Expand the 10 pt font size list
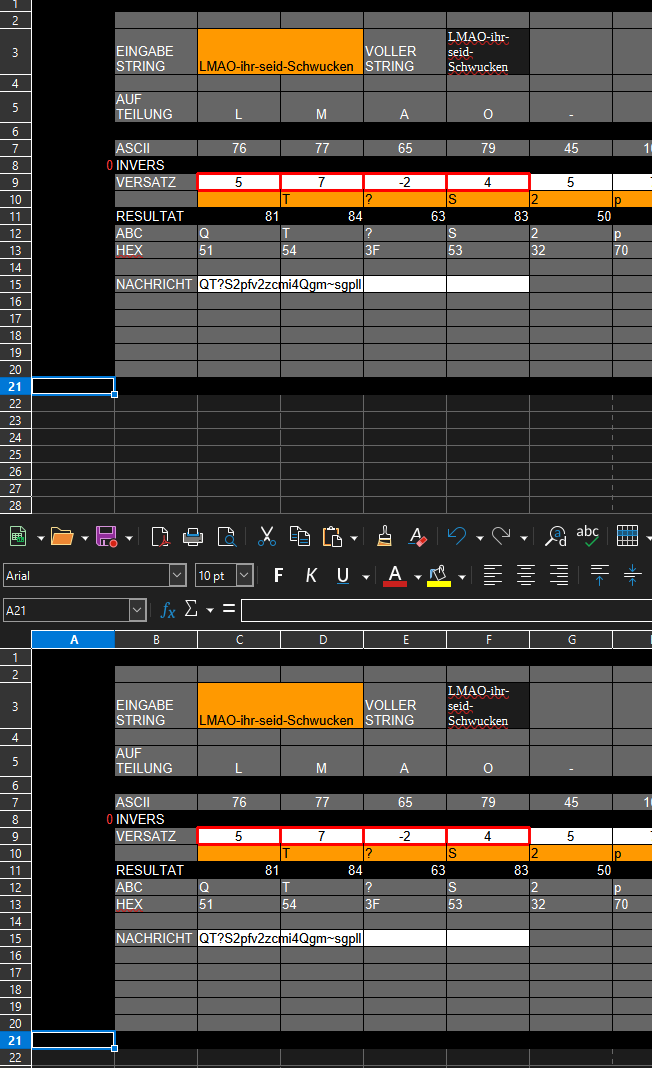This screenshot has width=652, height=1068. (x=245, y=576)
